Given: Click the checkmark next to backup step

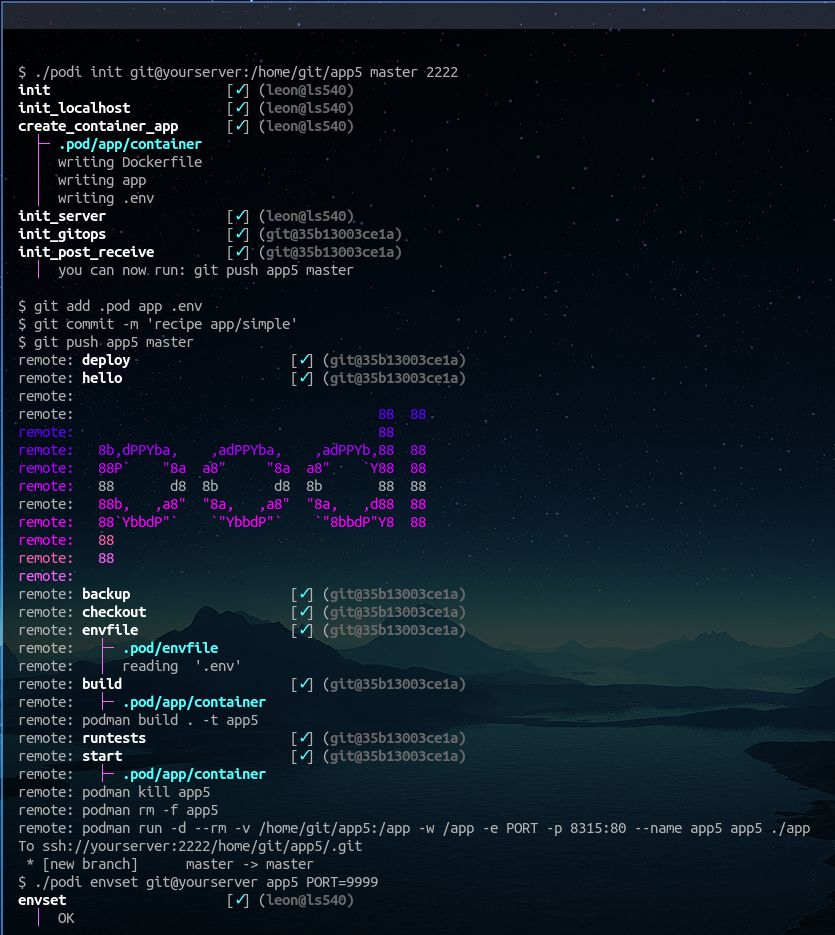Looking at the screenshot, I should click(x=305, y=594).
